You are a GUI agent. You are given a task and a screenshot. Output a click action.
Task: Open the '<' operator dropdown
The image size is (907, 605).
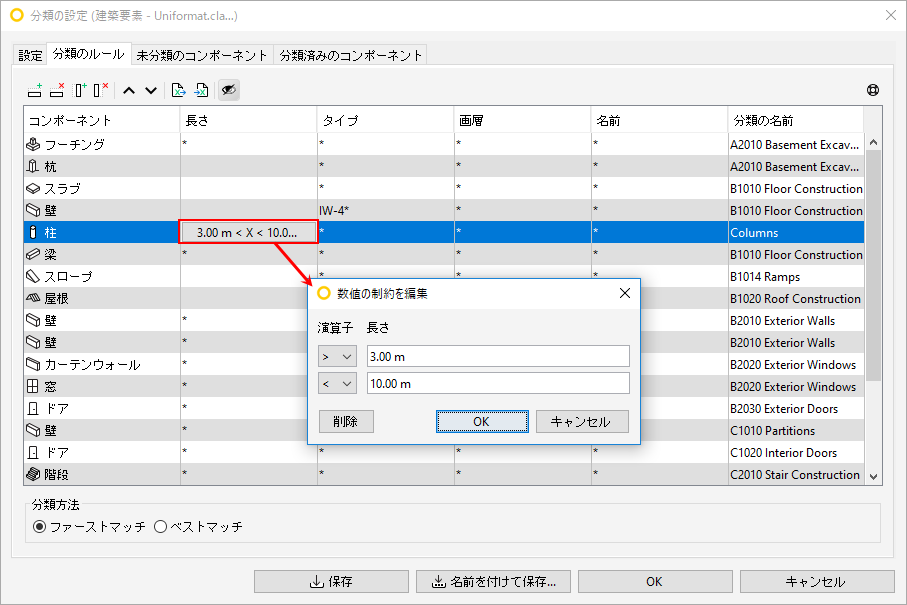click(337, 383)
